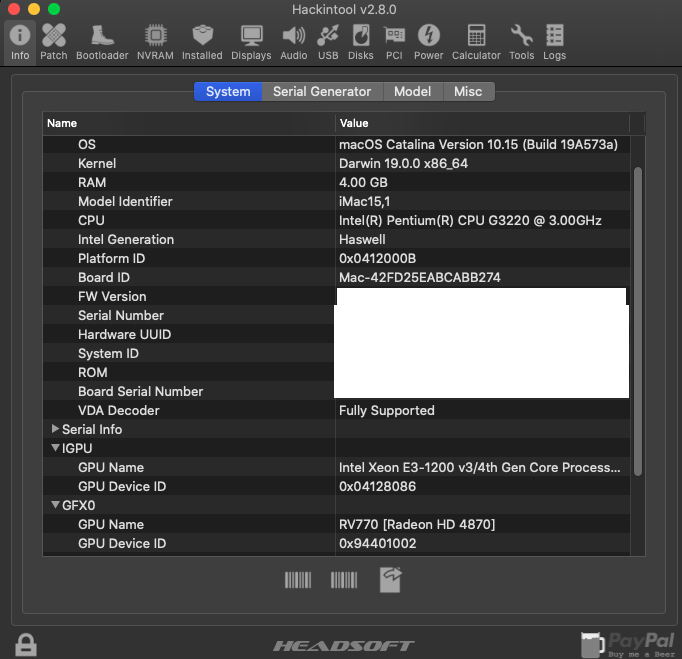Click the Value column header
This screenshot has height=659, width=682.
[482, 123]
